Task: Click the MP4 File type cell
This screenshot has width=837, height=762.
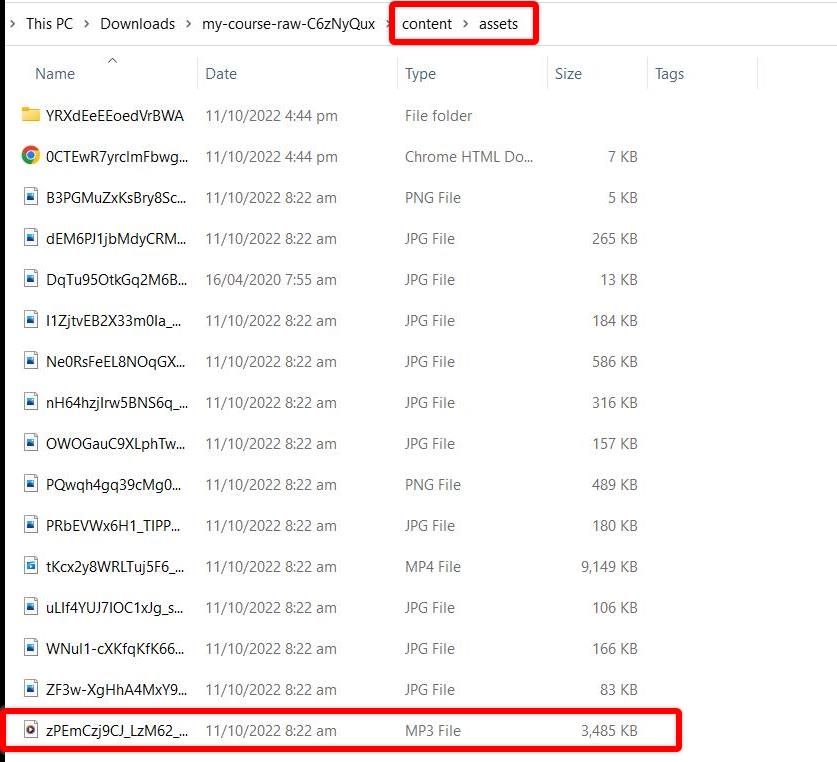Action: [432, 567]
